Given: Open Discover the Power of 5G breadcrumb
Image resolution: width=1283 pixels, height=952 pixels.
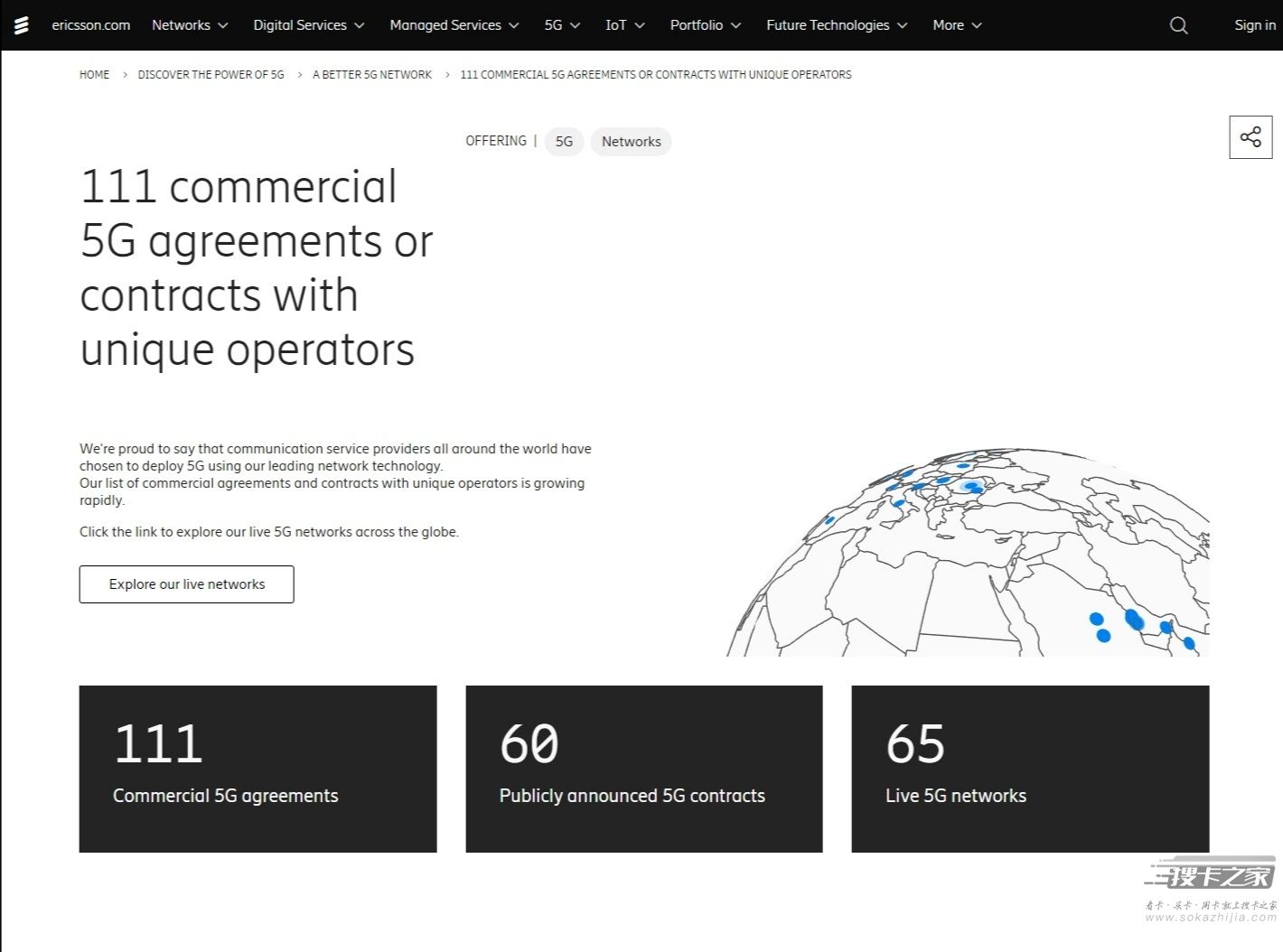Looking at the screenshot, I should pyautogui.click(x=211, y=75).
